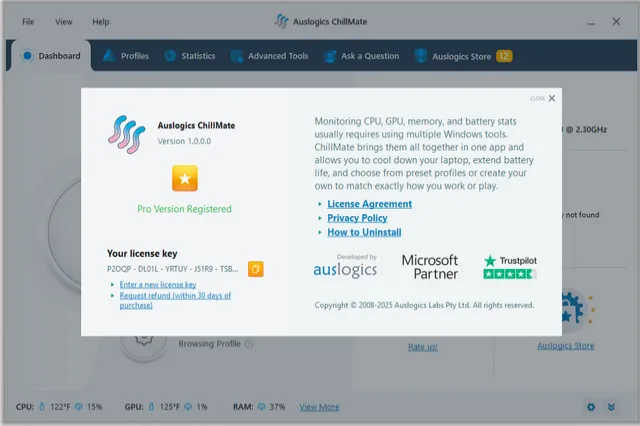Viewport: 640px width, 426px height.
Task: Click the Profiles tab icon
Action: [109, 55]
